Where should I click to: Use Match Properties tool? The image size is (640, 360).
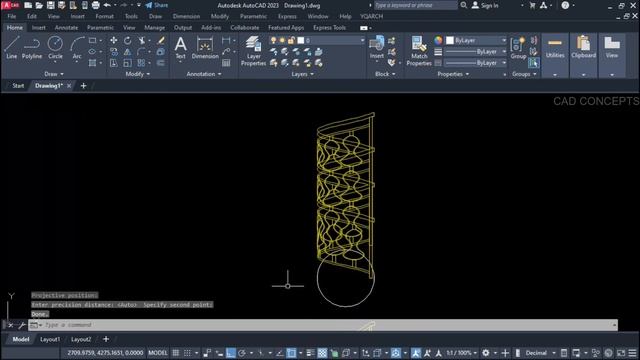coord(419,51)
